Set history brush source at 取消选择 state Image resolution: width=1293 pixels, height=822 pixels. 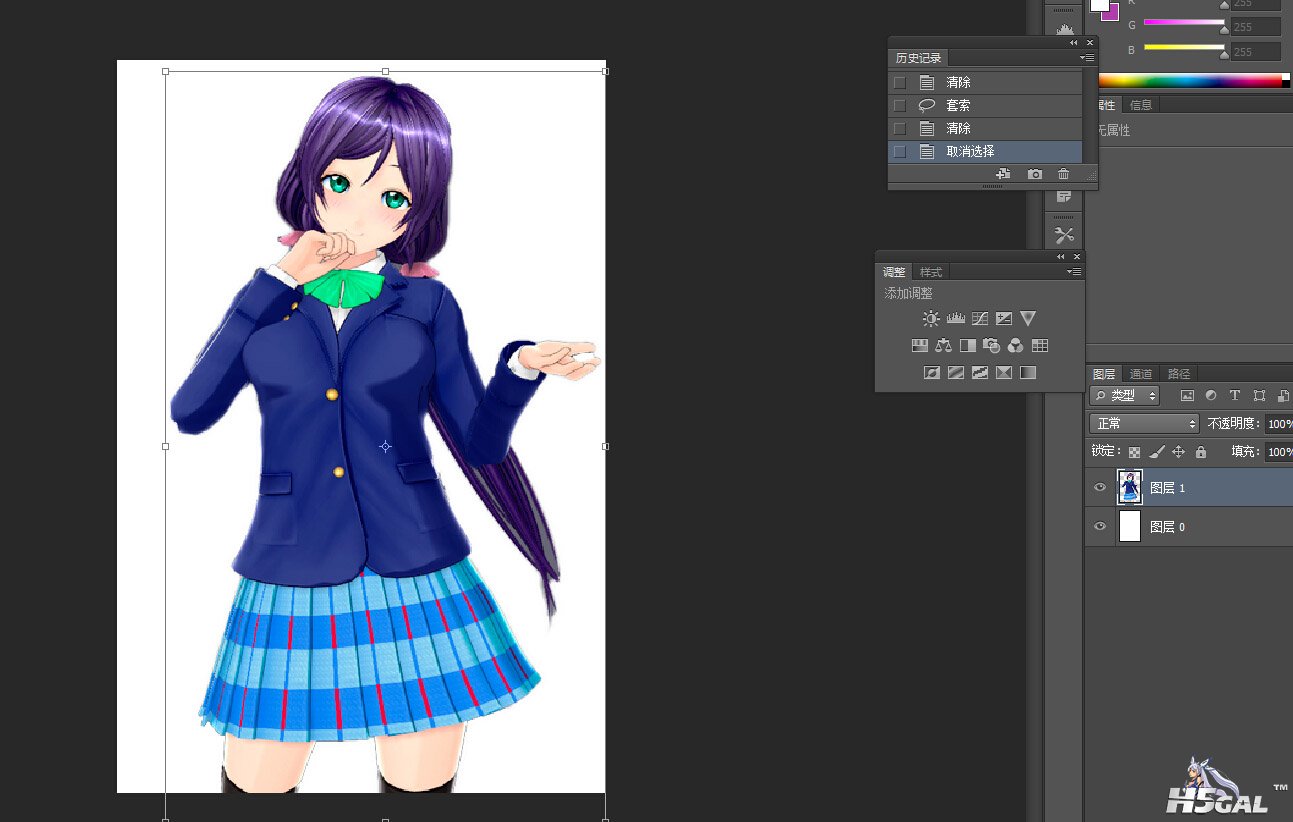click(900, 152)
